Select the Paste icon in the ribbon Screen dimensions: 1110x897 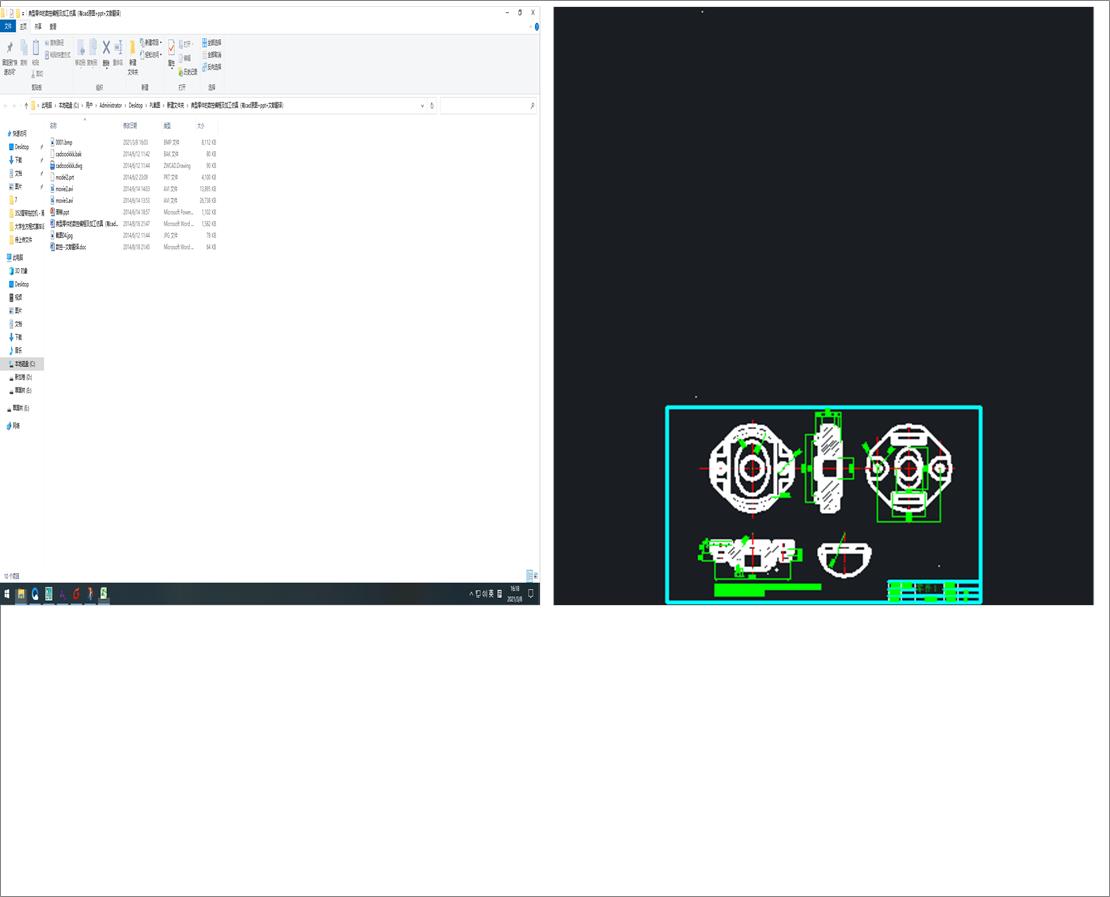coord(36,48)
